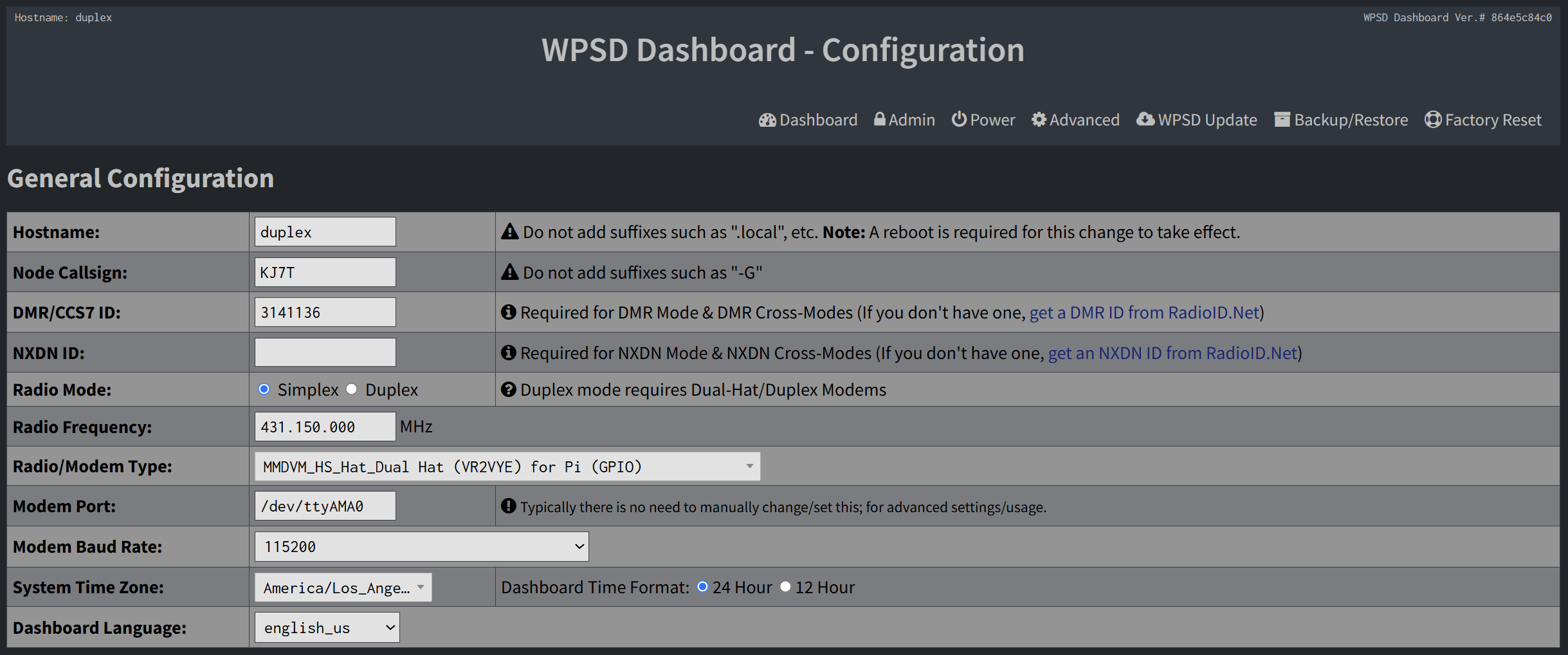Open the Advanced menu item
Viewport: 1568px width, 655px height.
(1084, 120)
